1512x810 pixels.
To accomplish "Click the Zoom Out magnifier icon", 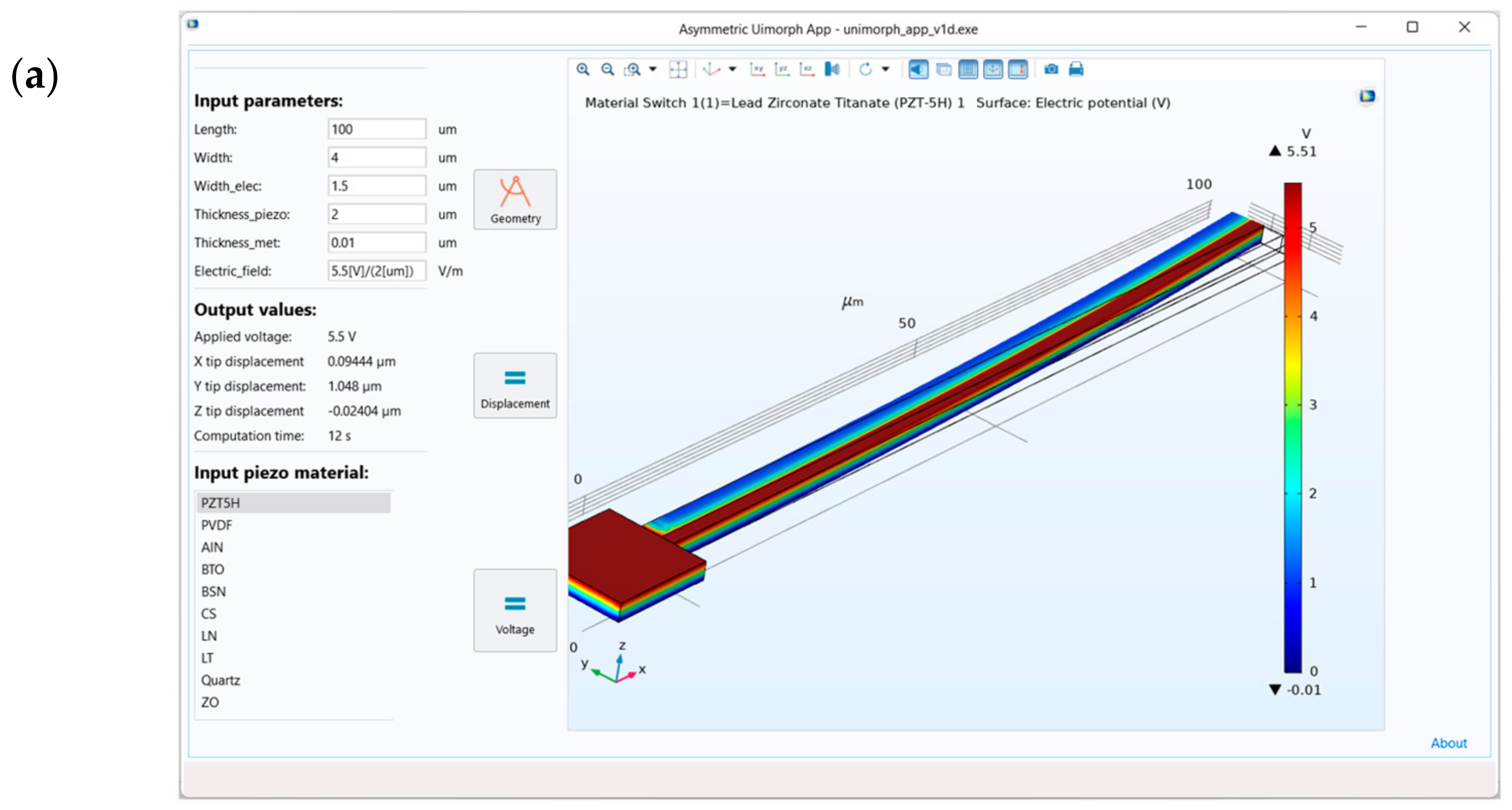I will pyautogui.click(x=608, y=69).
